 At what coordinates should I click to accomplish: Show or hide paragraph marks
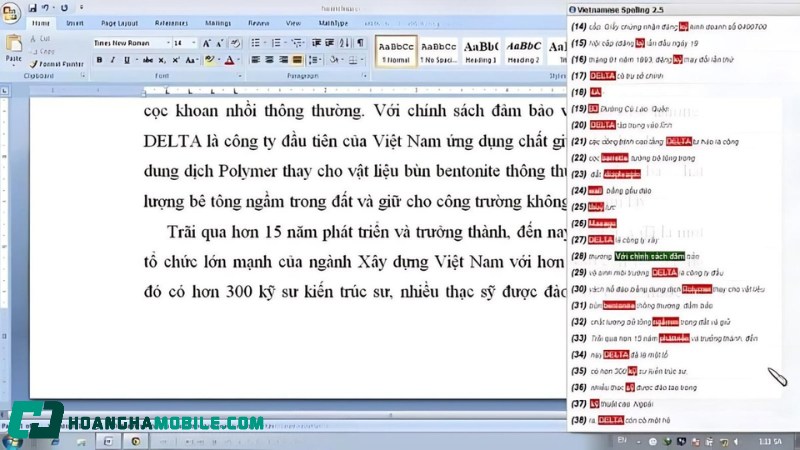(360, 43)
